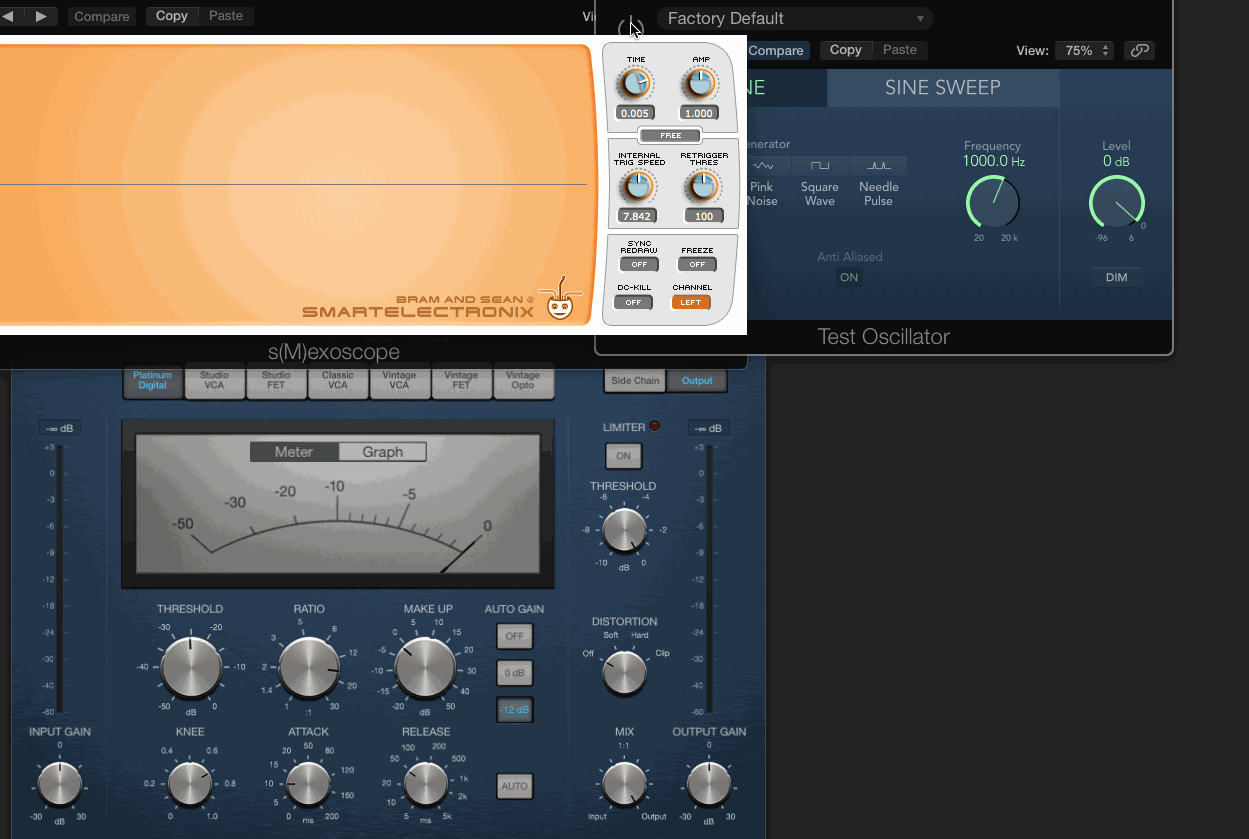1249x839 pixels.
Task: Click Paste in the s(M)exoscope header
Action: (225, 16)
